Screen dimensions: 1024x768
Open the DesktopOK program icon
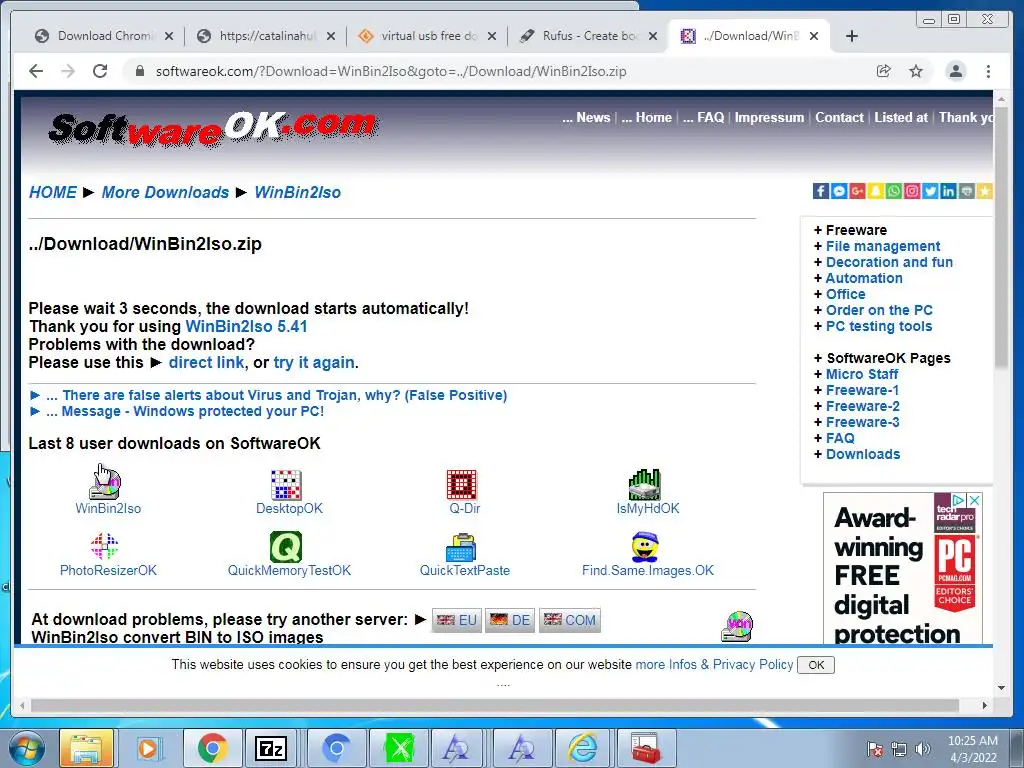[x=286, y=485]
